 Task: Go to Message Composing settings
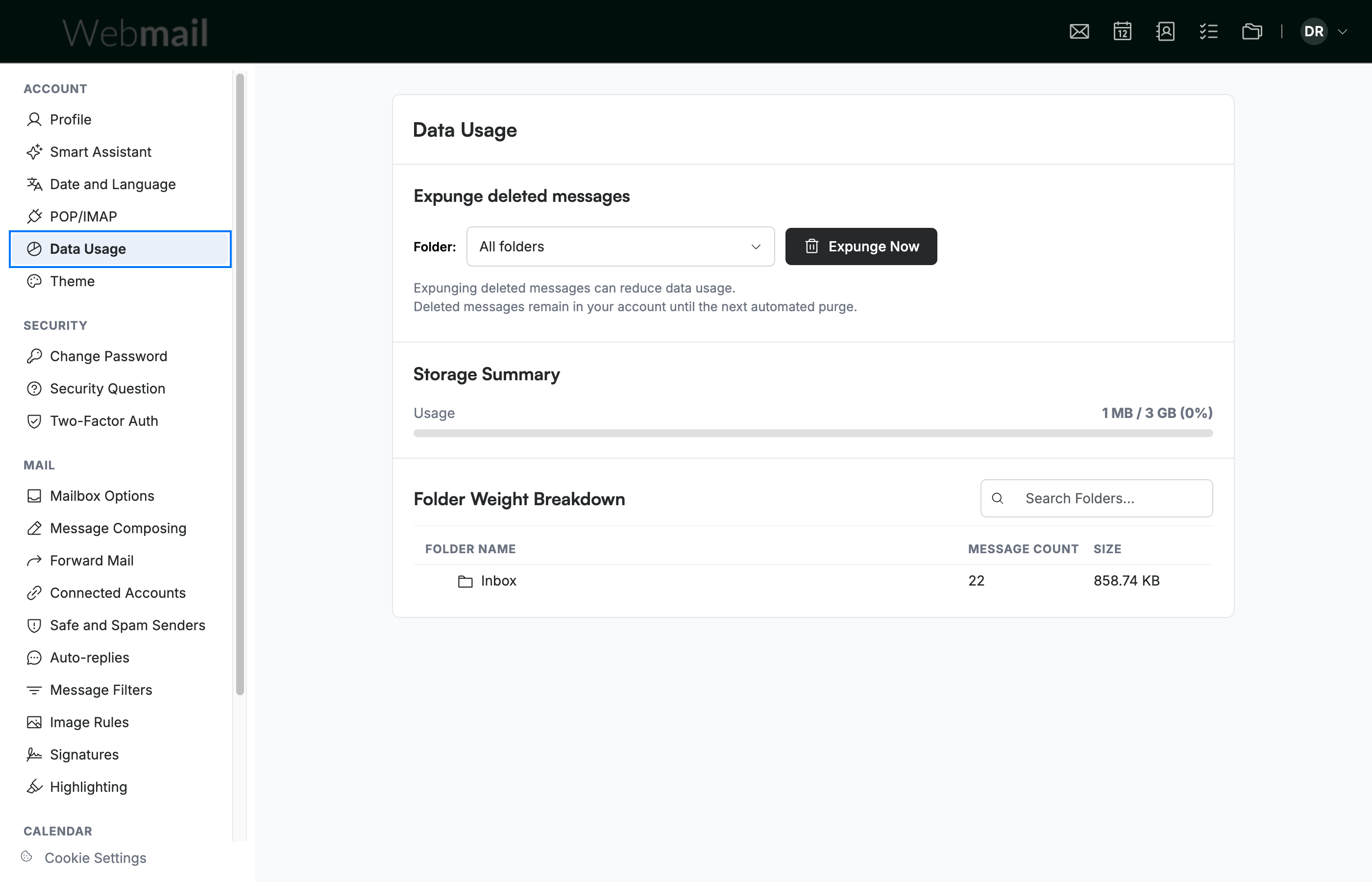pyautogui.click(x=120, y=528)
